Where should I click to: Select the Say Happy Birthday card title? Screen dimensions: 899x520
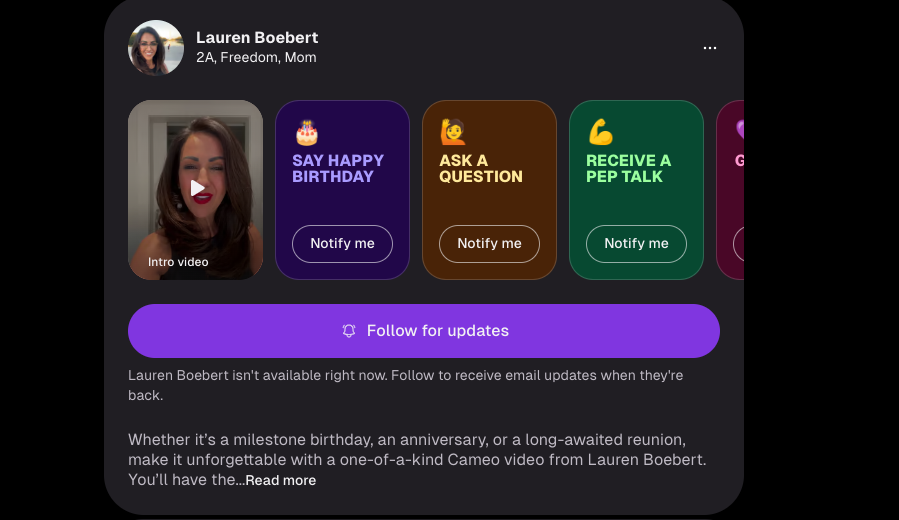tap(338, 168)
